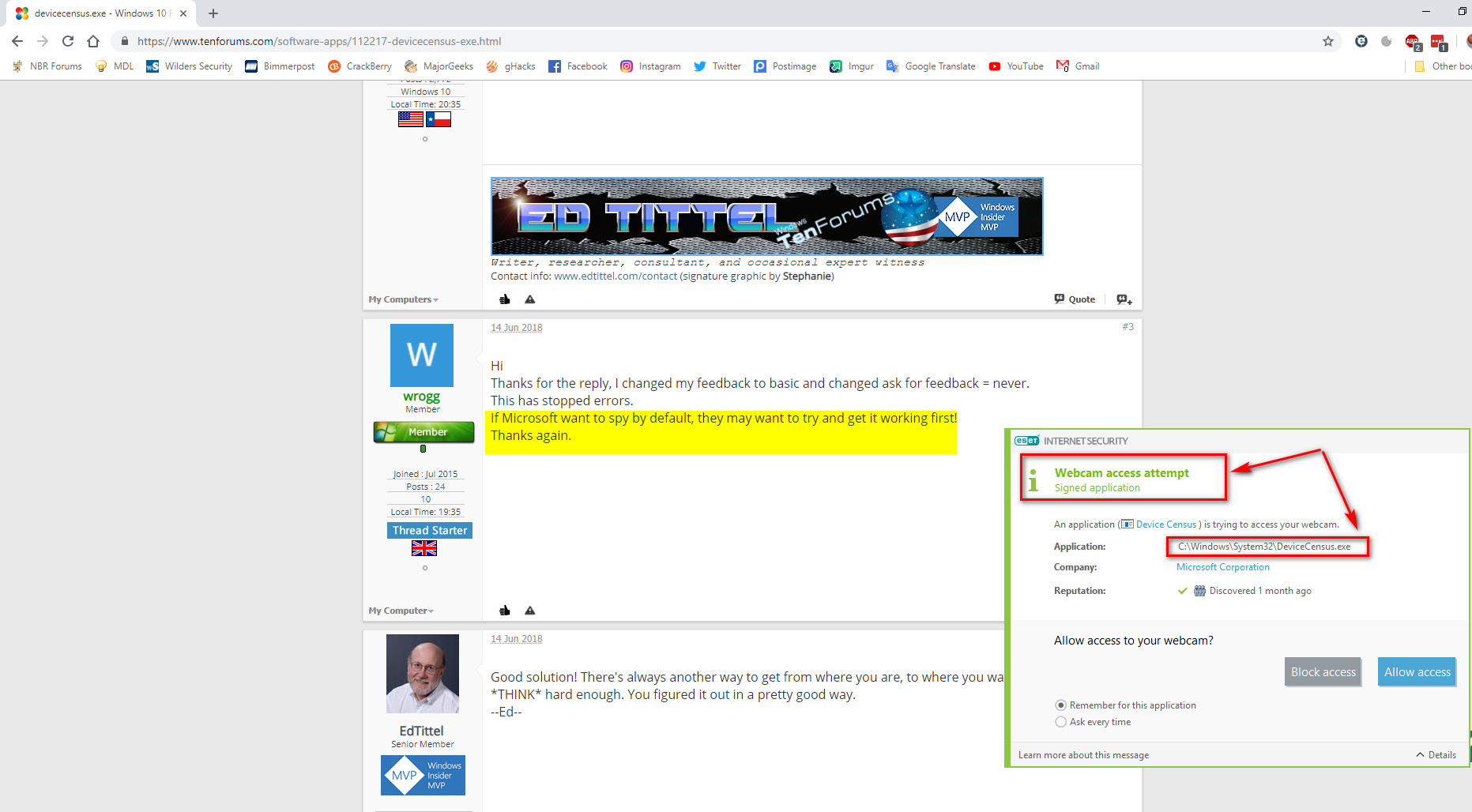Click wrogg's W avatar
Image resolution: width=1472 pixels, height=812 pixels.
click(422, 355)
